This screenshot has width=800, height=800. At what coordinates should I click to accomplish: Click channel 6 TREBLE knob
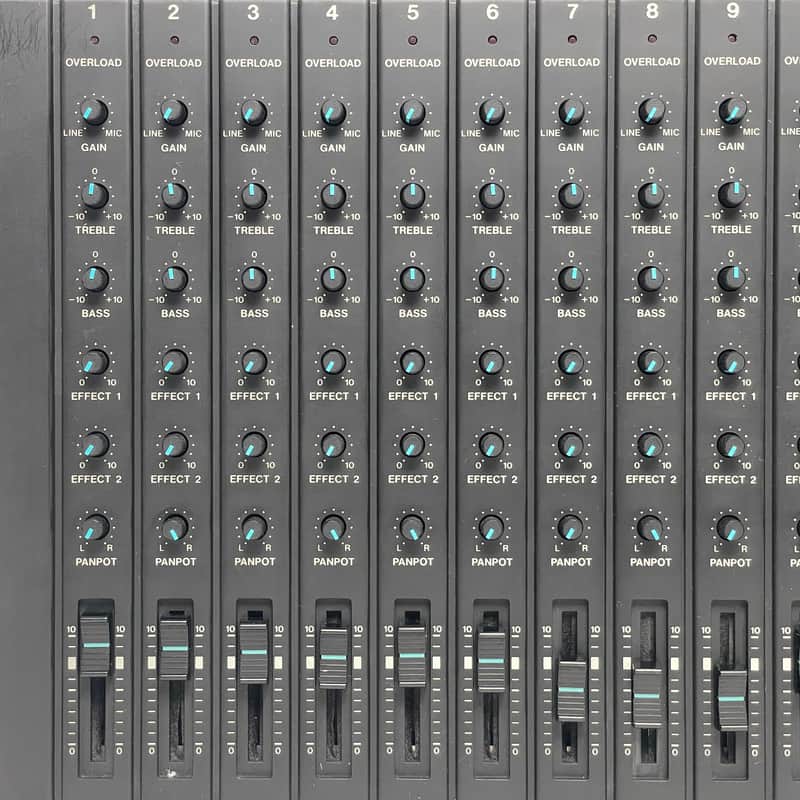[492, 195]
